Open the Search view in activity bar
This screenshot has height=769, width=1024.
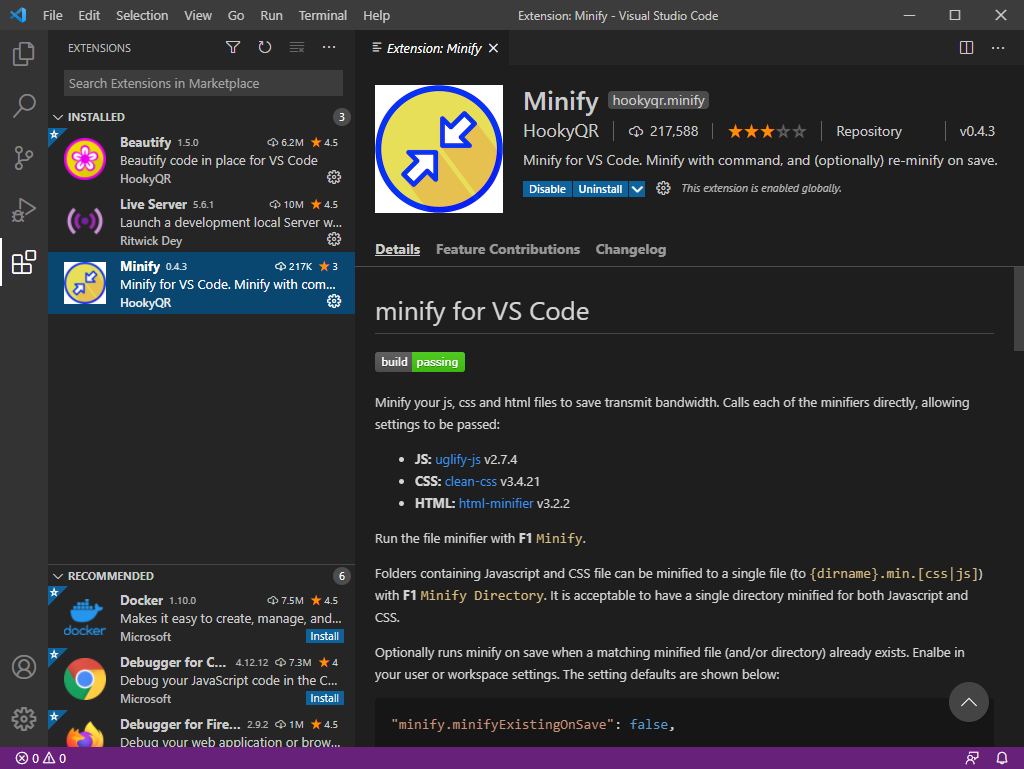tap(24, 106)
